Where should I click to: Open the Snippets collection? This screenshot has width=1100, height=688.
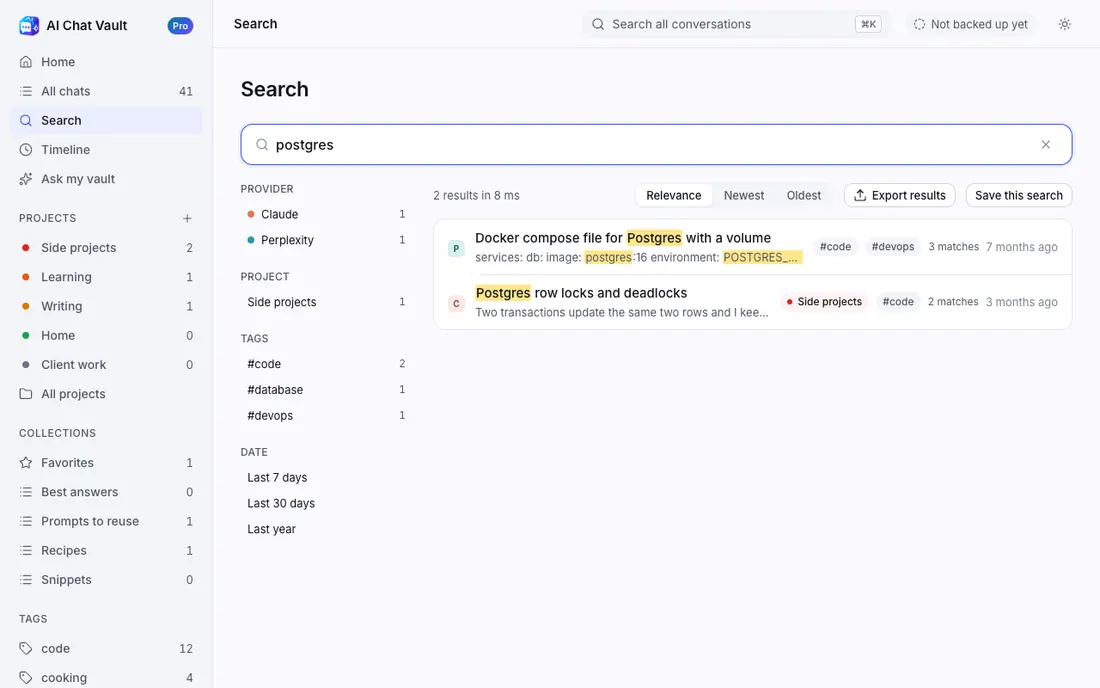(x=106, y=580)
